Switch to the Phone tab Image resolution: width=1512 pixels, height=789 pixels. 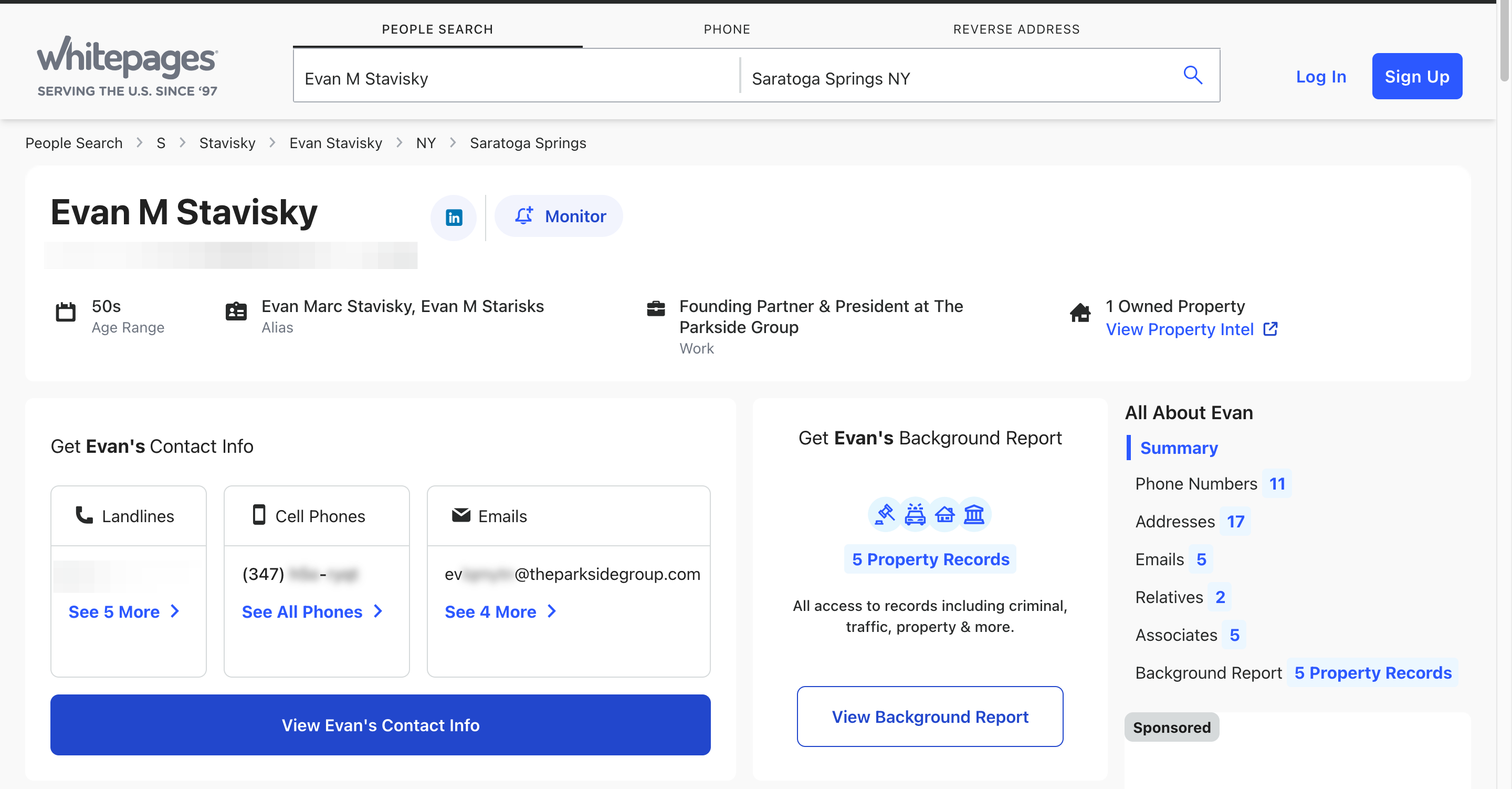(727, 29)
